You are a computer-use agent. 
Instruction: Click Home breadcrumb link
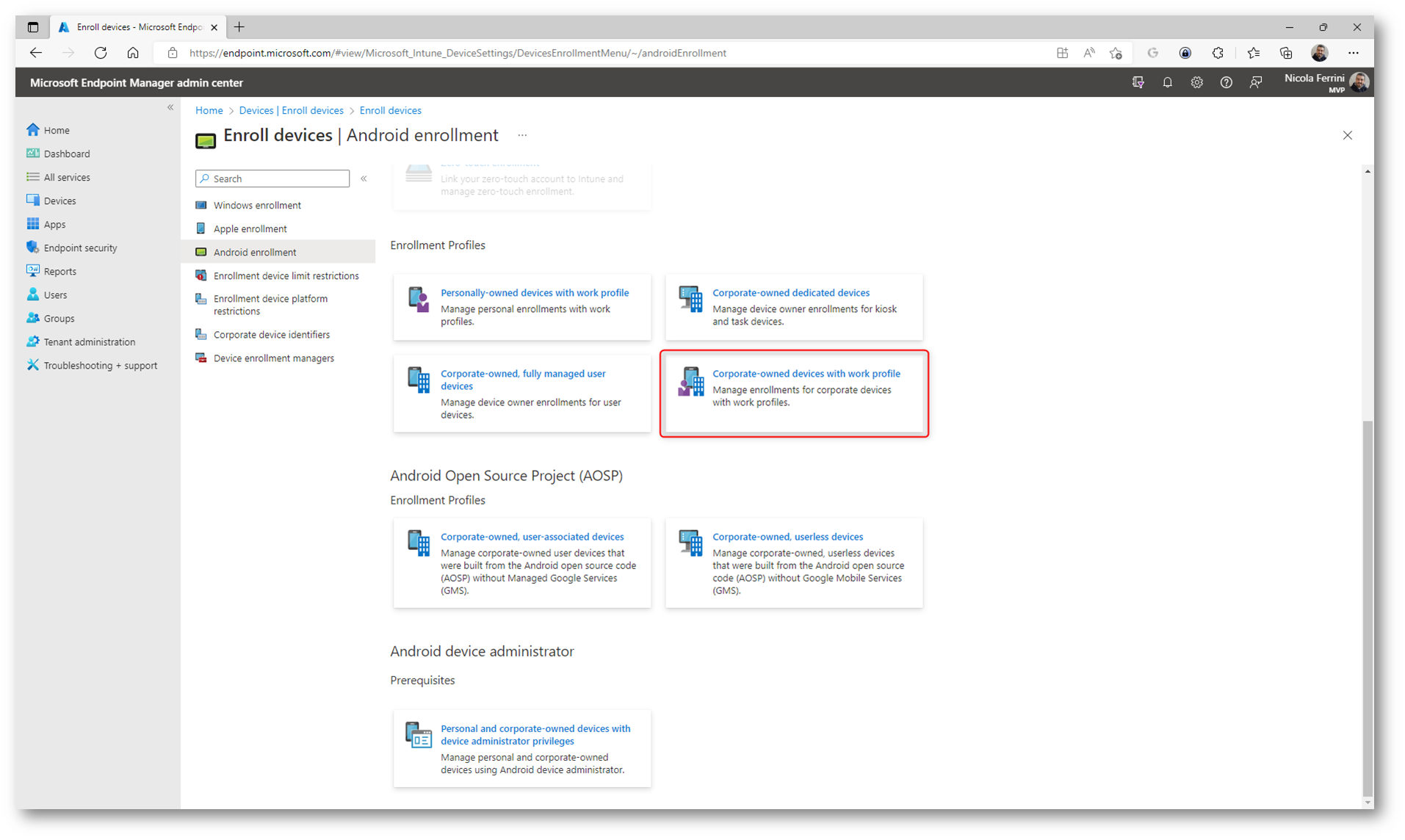(x=209, y=110)
